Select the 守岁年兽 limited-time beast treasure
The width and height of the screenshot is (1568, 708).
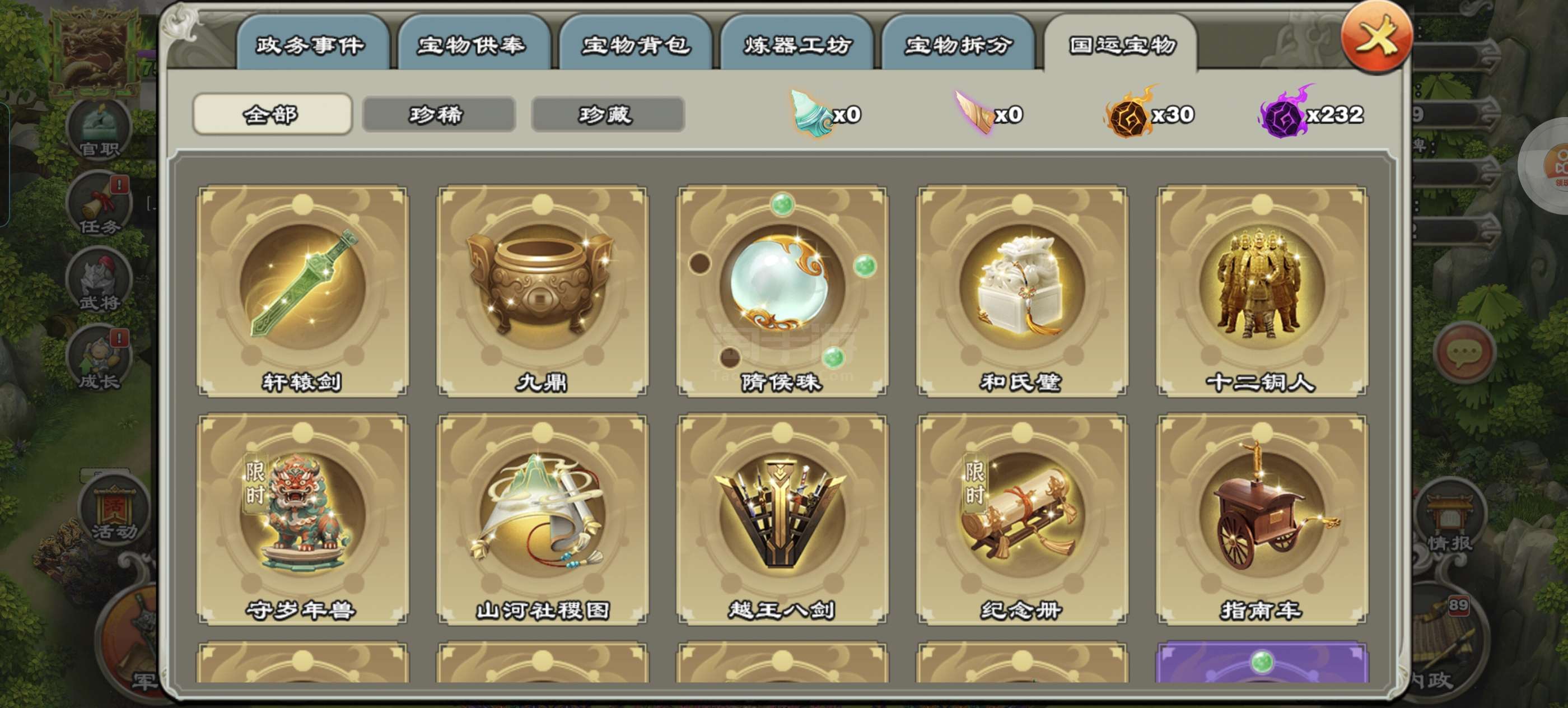[302, 519]
